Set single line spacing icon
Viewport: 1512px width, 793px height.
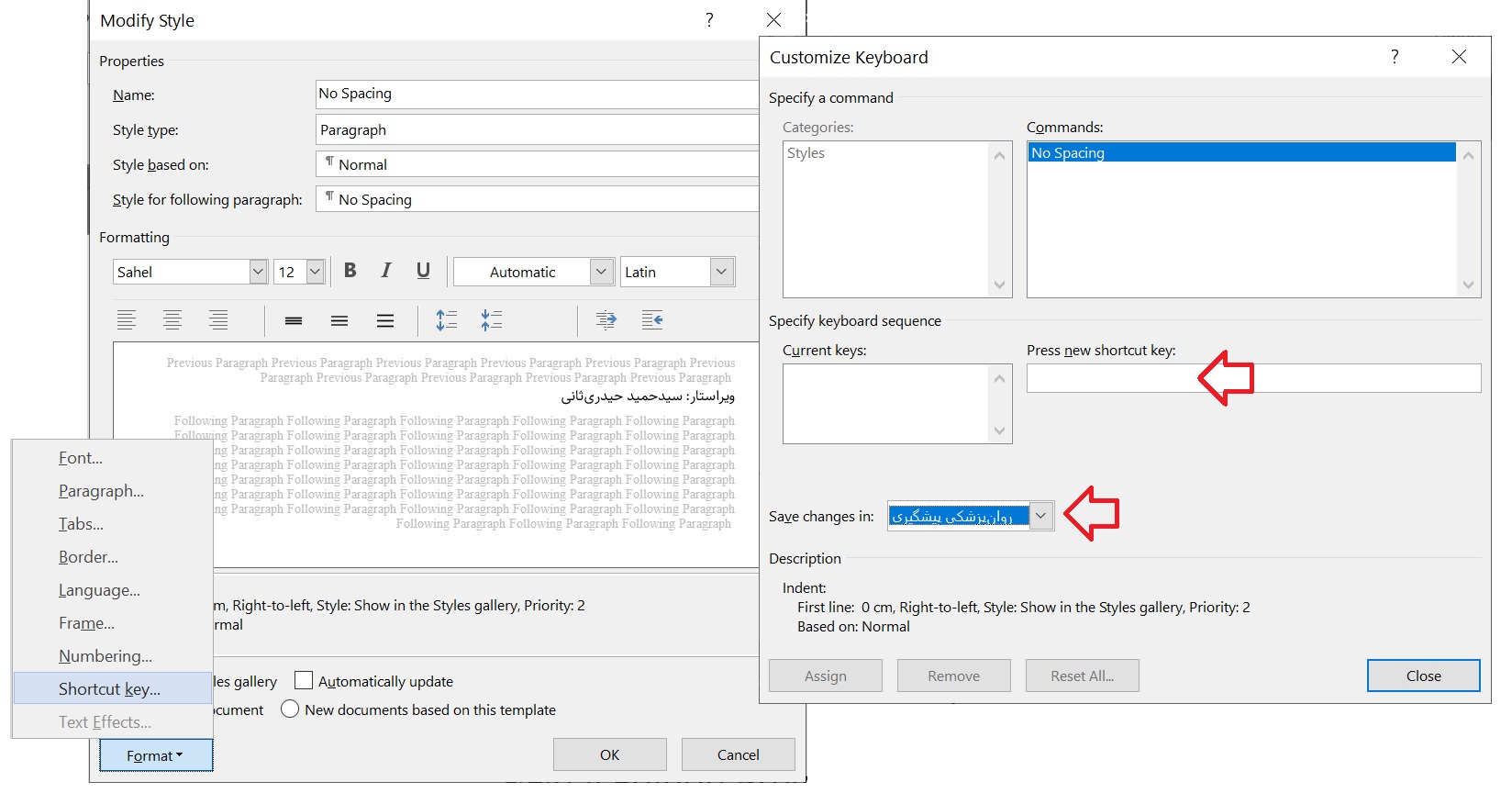pyautogui.click(x=294, y=320)
